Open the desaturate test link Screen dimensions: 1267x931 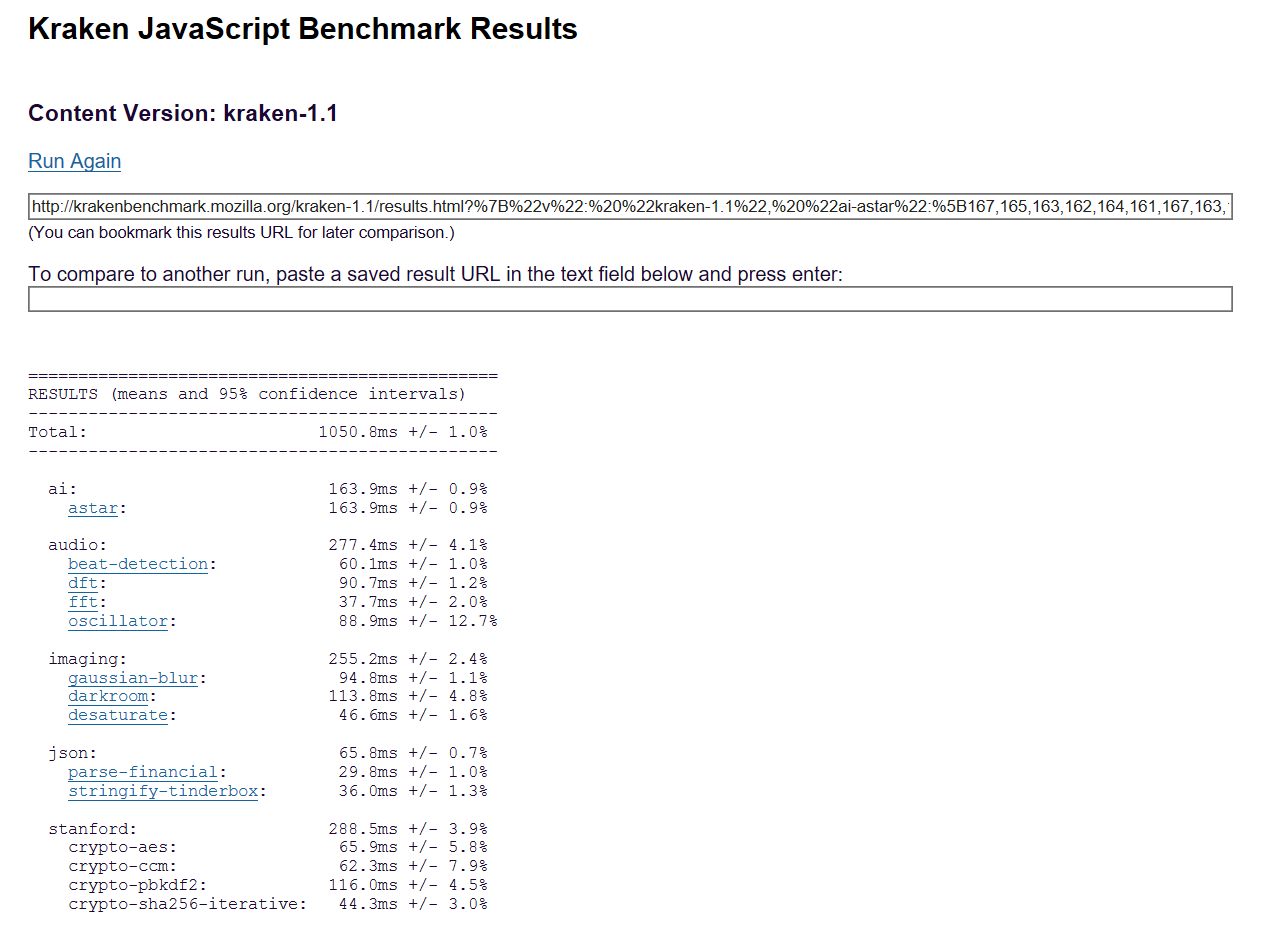(118, 715)
